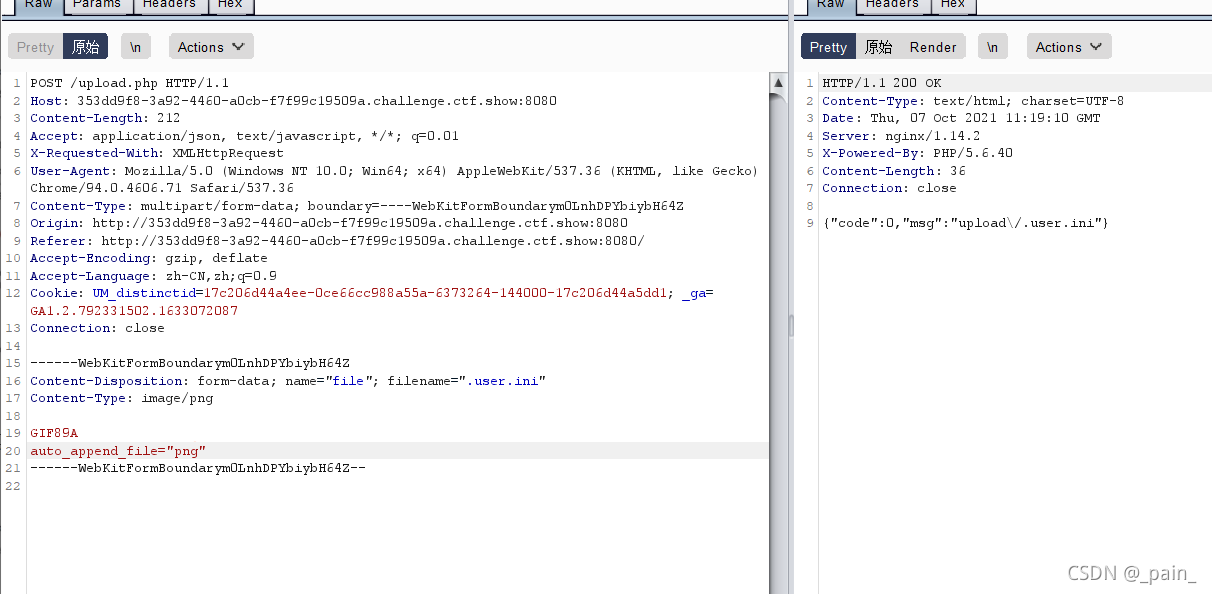
Task: Click the closing WebKitFormBoundary line 21
Action: click(x=198, y=468)
